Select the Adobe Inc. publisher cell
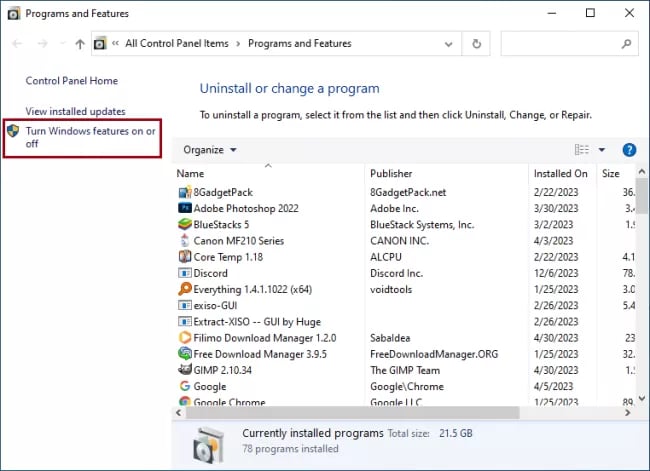Viewport: 650px width, 471px height. click(x=394, y=208)
